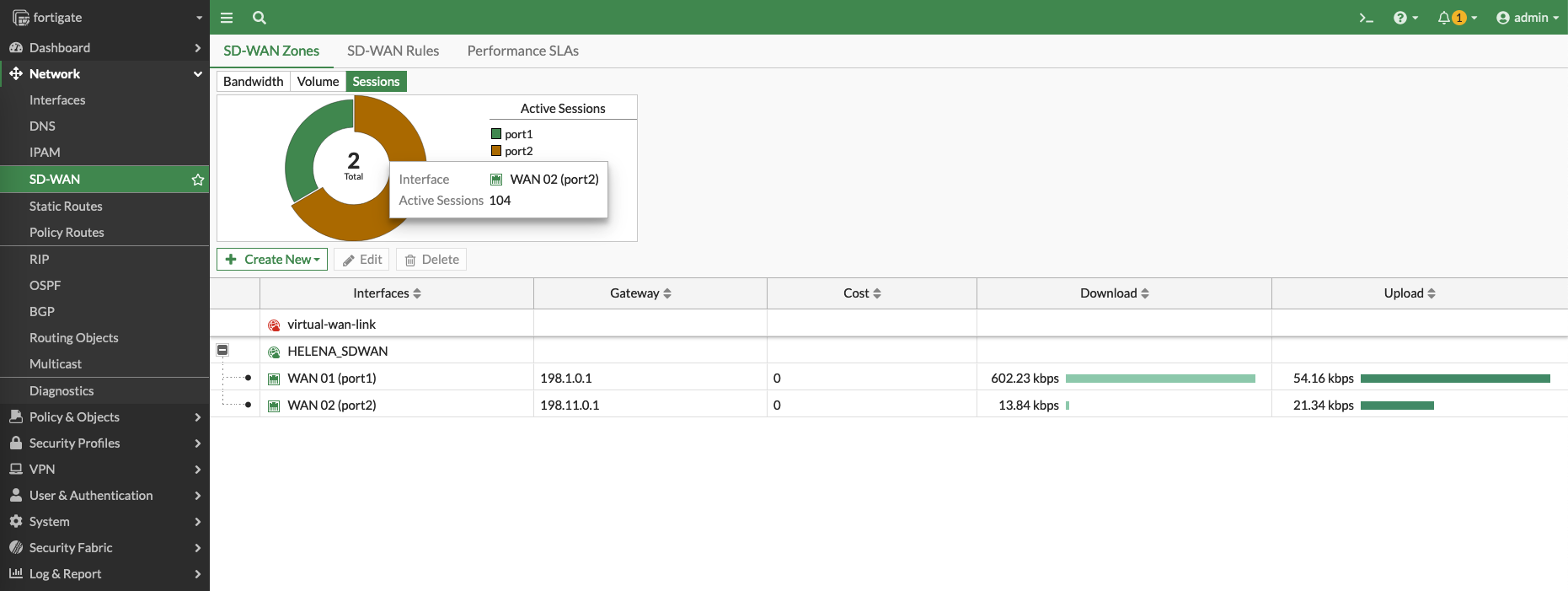The width and height of the screenshot is (1568, 591).
Task: Open the notifications bell icon
Action: (x=1444, y=18)
